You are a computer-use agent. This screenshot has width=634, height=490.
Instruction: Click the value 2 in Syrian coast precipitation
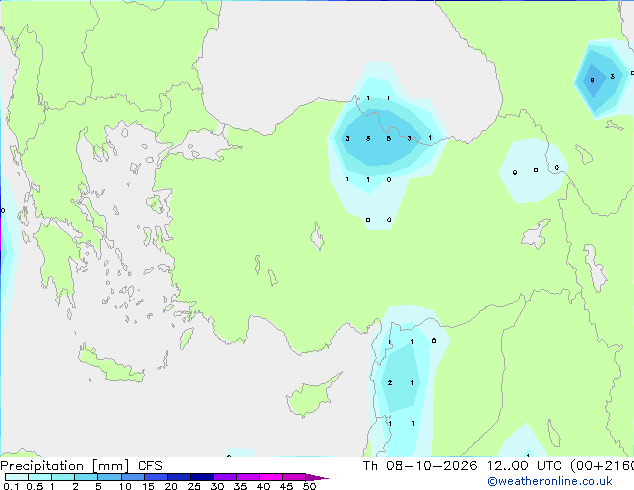pos(390,382)
